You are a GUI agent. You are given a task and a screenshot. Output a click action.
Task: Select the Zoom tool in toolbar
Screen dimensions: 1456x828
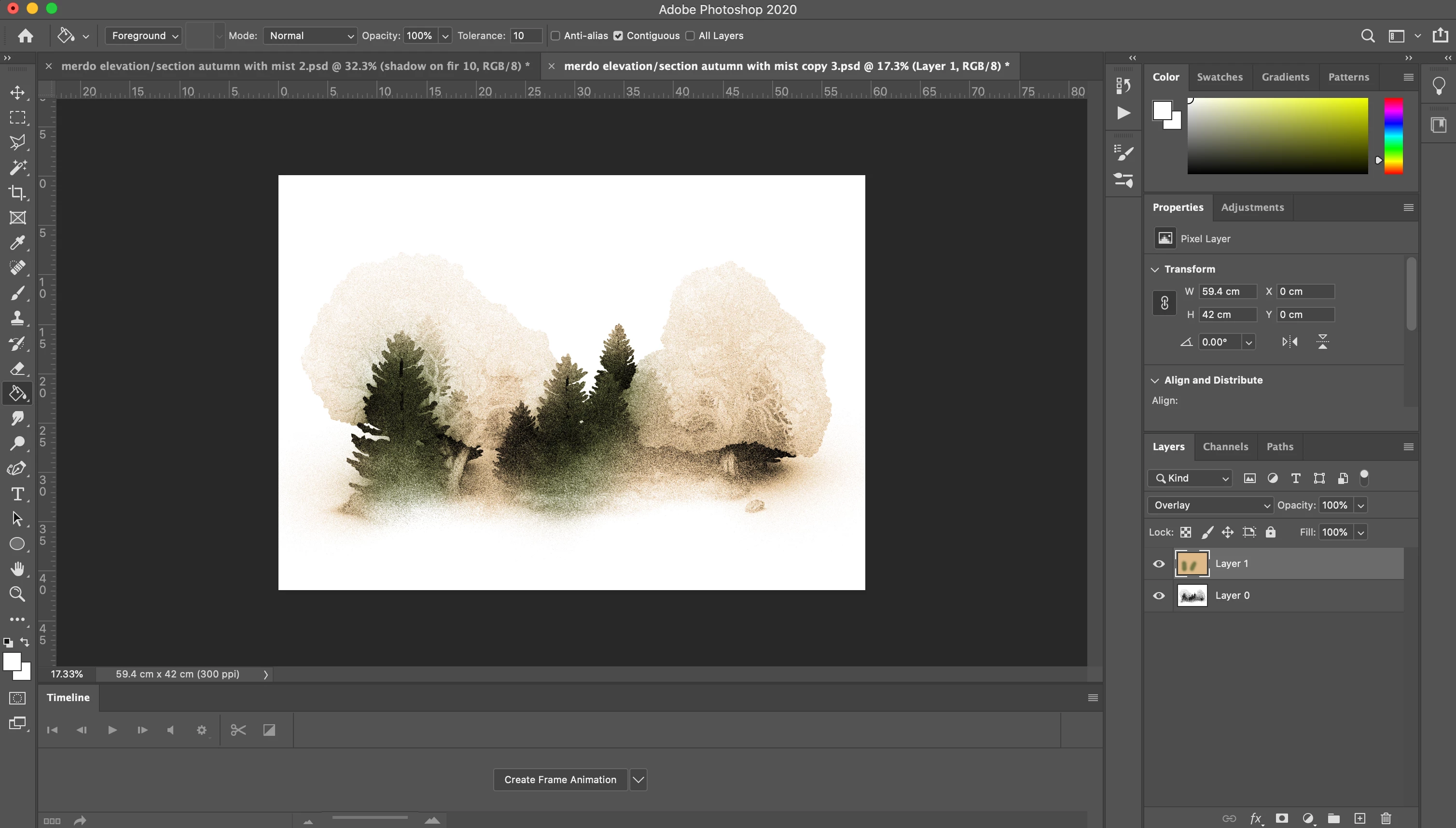click(x=17, y=594)
